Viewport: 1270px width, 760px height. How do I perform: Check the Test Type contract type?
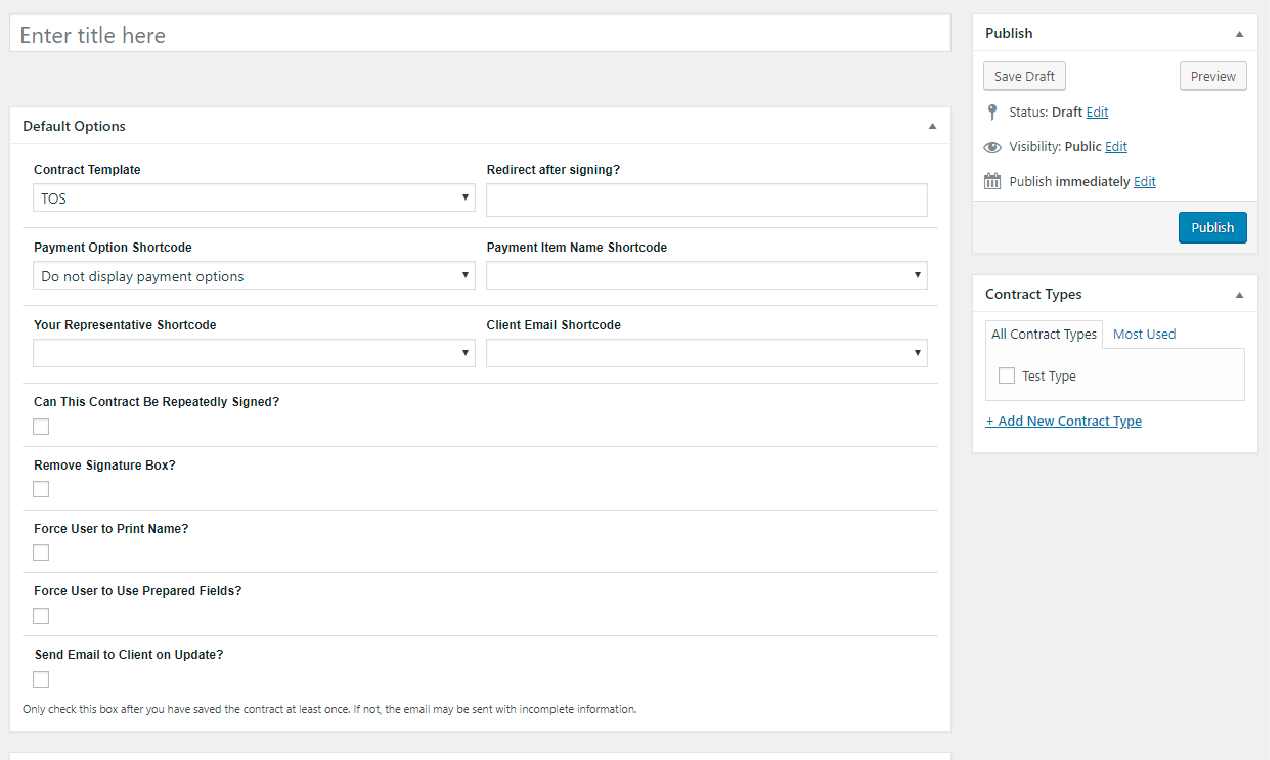tap(1006, 375)
